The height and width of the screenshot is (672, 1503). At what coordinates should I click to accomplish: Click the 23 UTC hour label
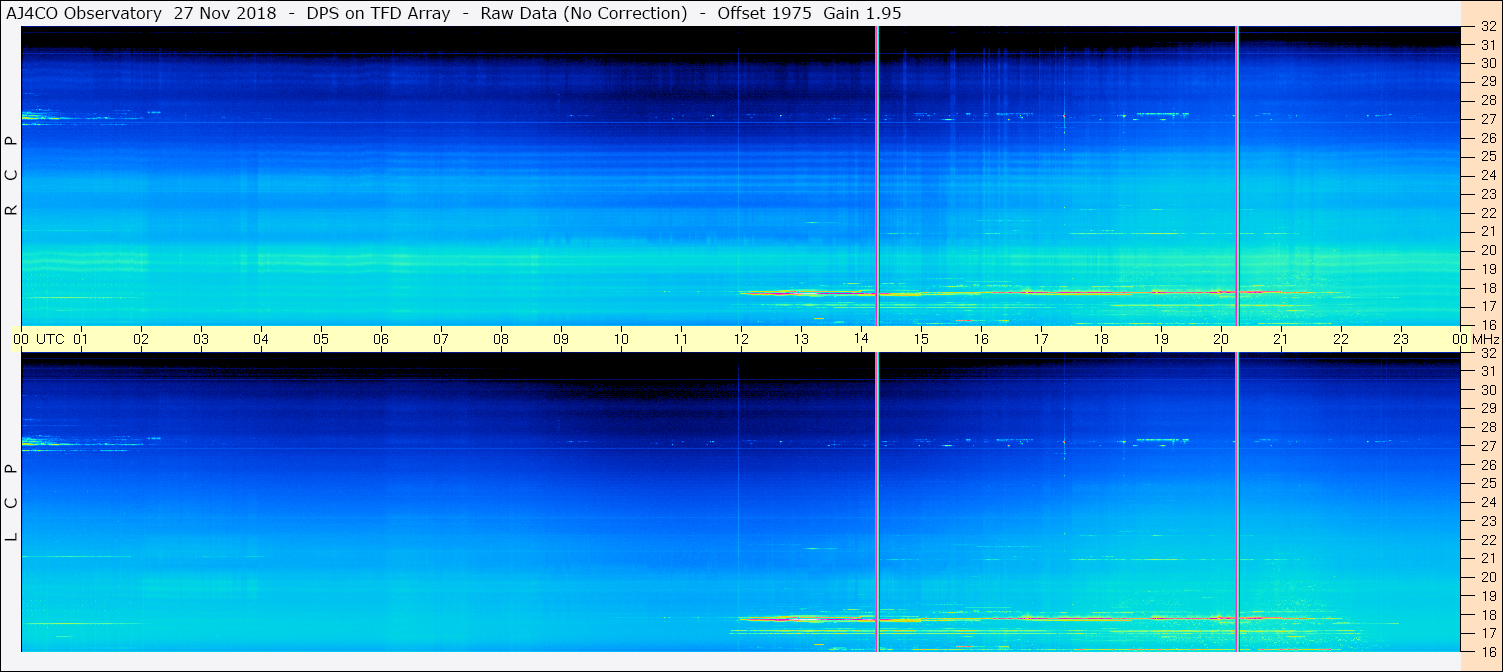(x=1401, y=339)
